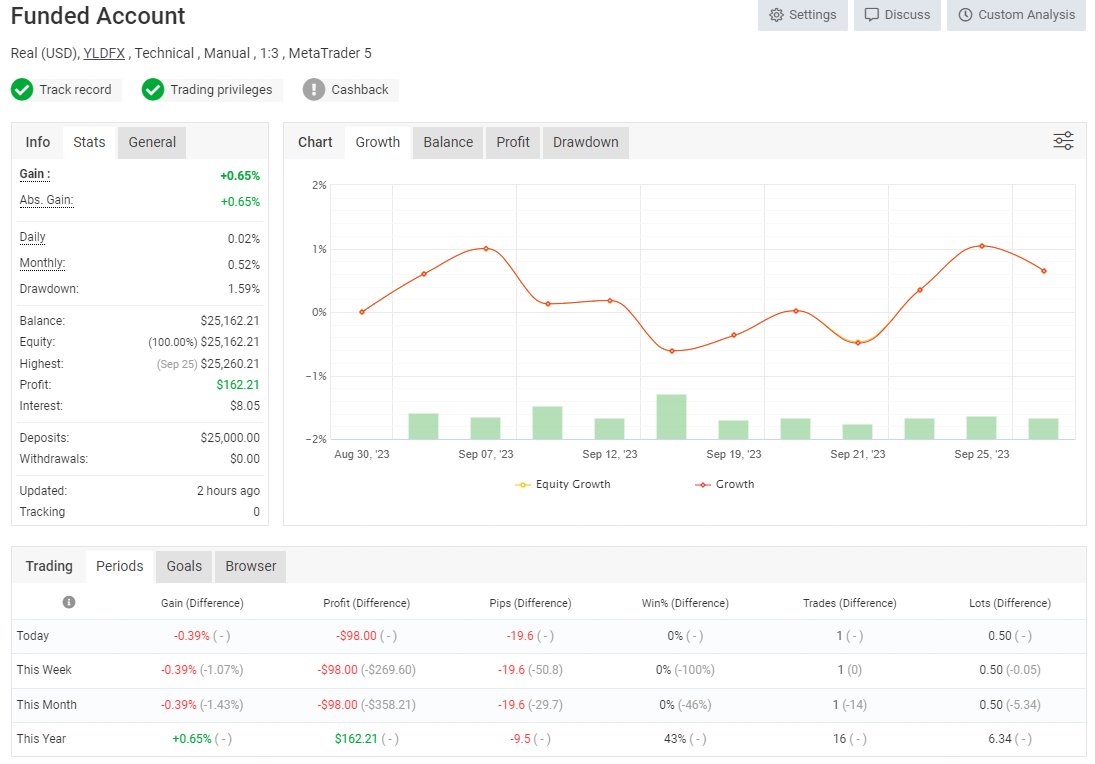
Task: Click the This Year row label
Action: (41, 739)
